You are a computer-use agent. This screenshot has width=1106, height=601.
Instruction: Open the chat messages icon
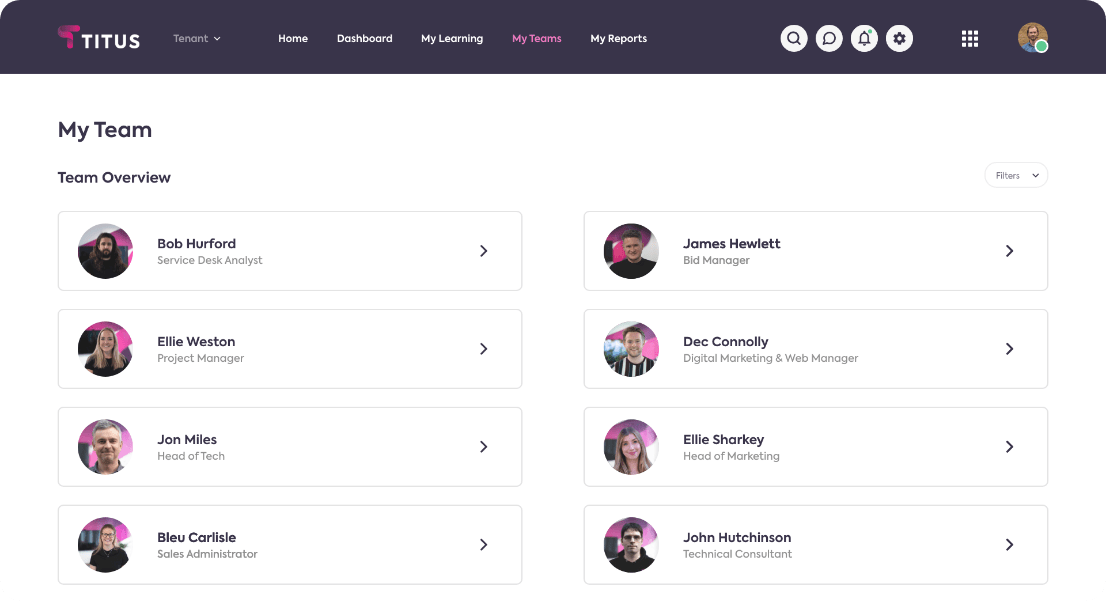tap(829, 39)
